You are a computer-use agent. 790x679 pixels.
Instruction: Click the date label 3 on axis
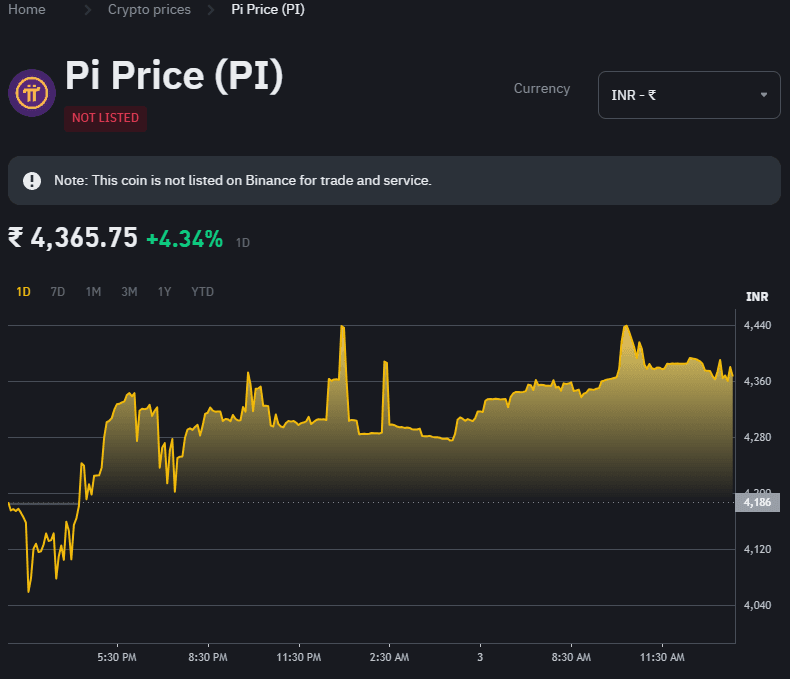480,657
